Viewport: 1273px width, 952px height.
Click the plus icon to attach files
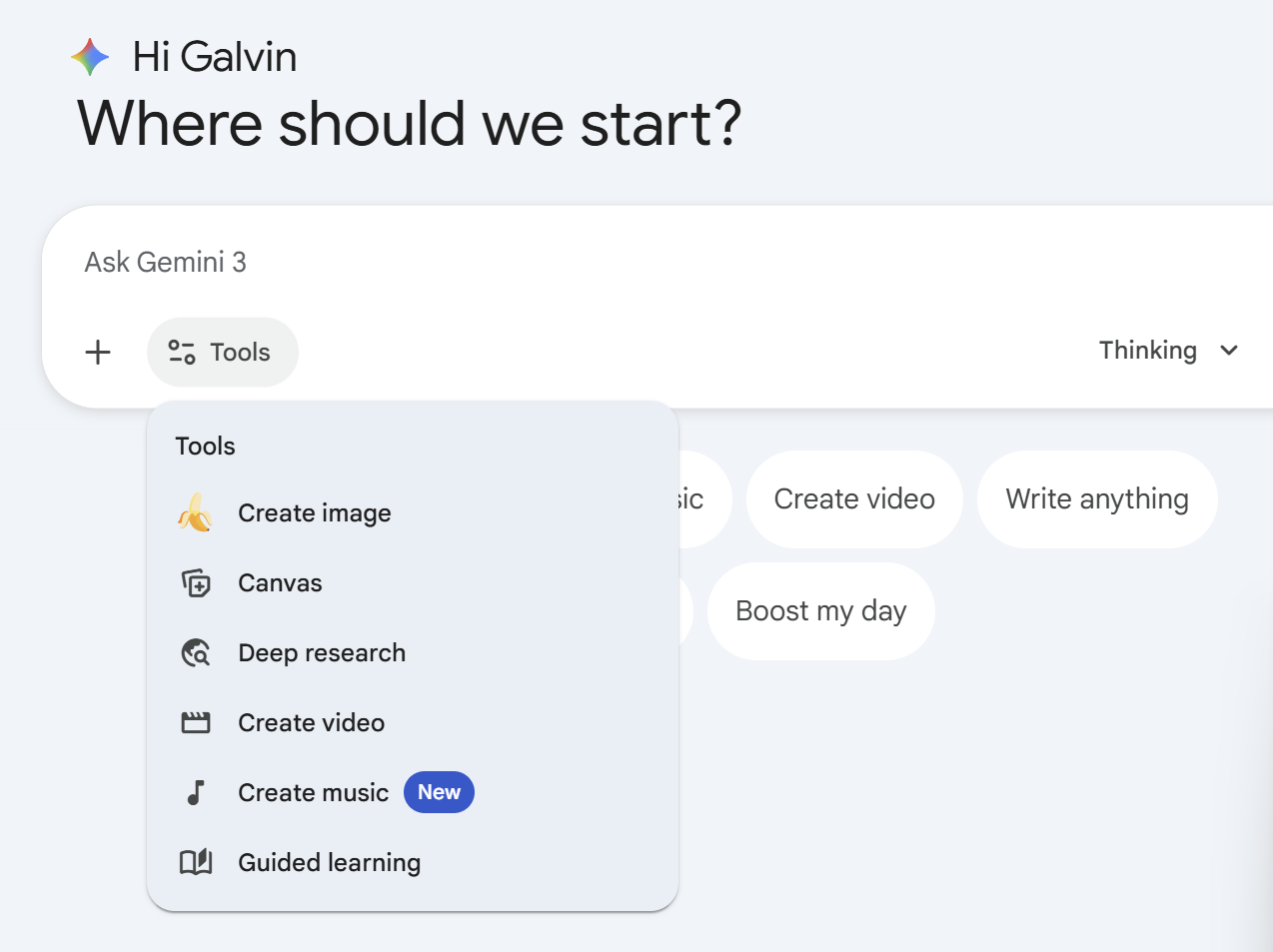pos(98,352)
